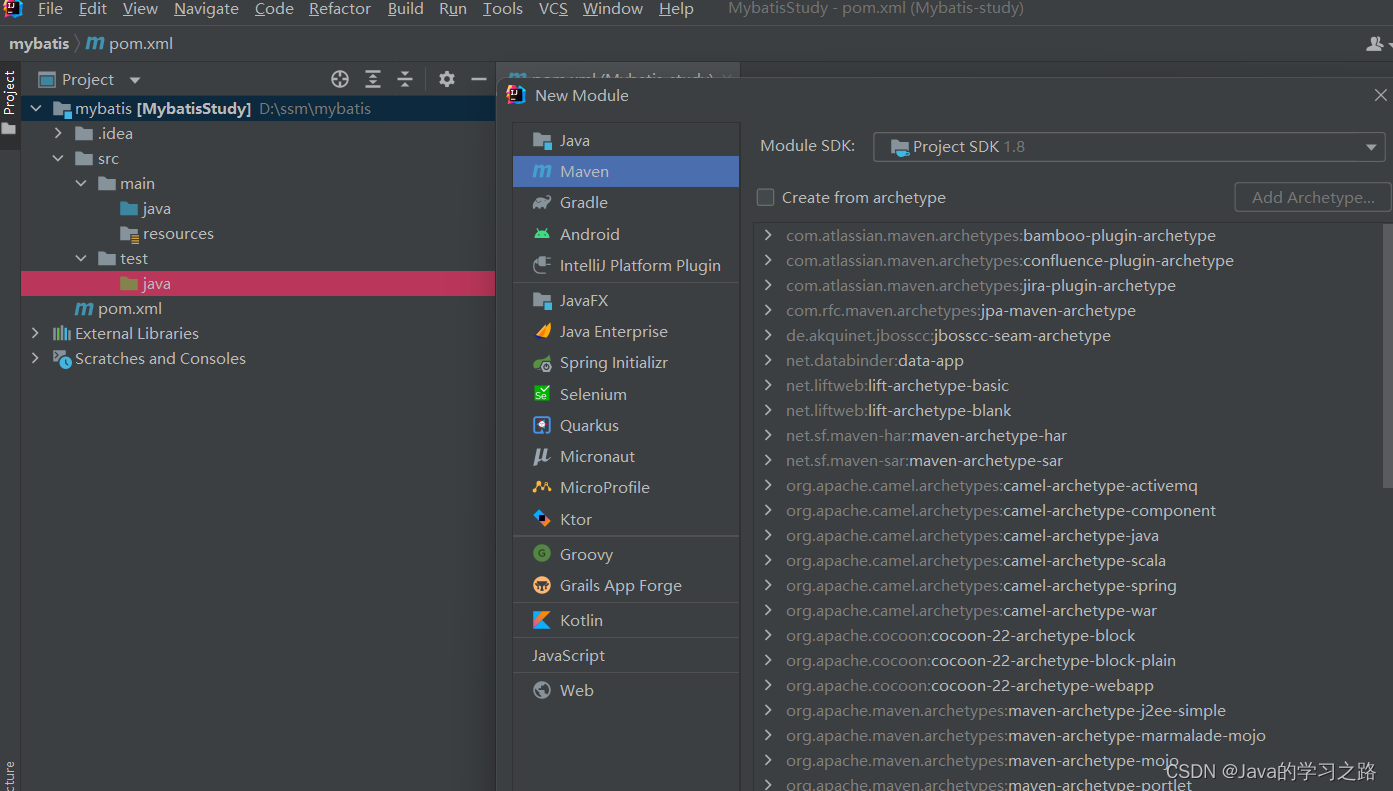Hide the Project panel with minus icon
The image size is (1393, 791).
[479, 79]
